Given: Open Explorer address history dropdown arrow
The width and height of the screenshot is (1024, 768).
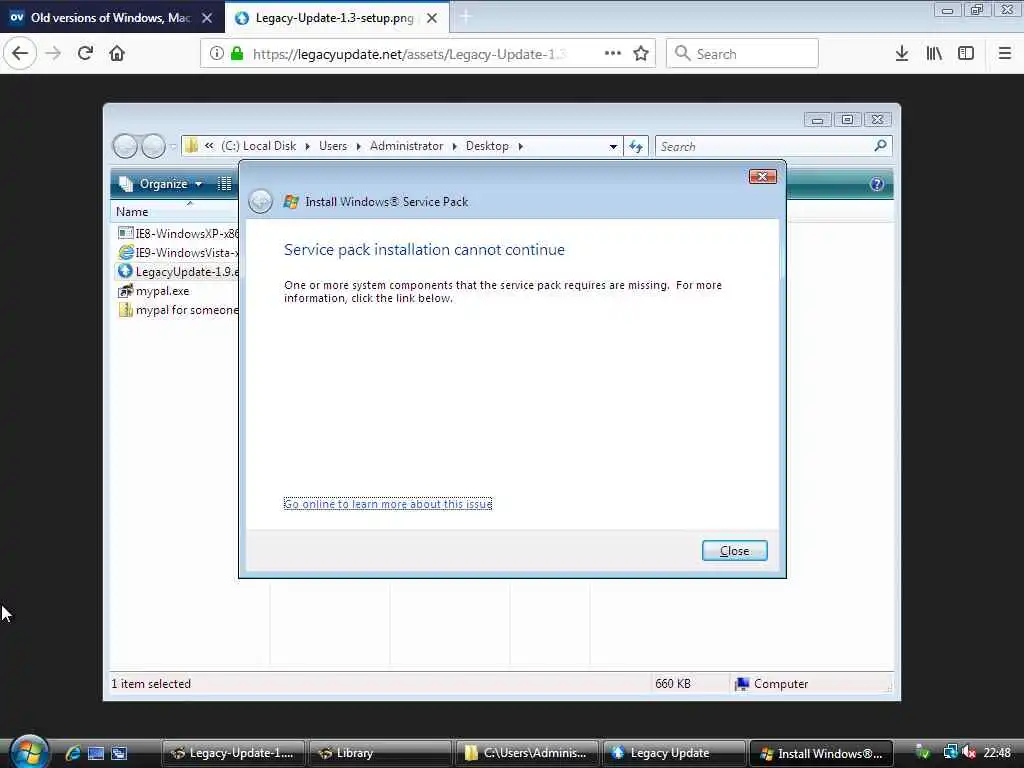Looking at the screenshot, I should (x=613, y=146).
